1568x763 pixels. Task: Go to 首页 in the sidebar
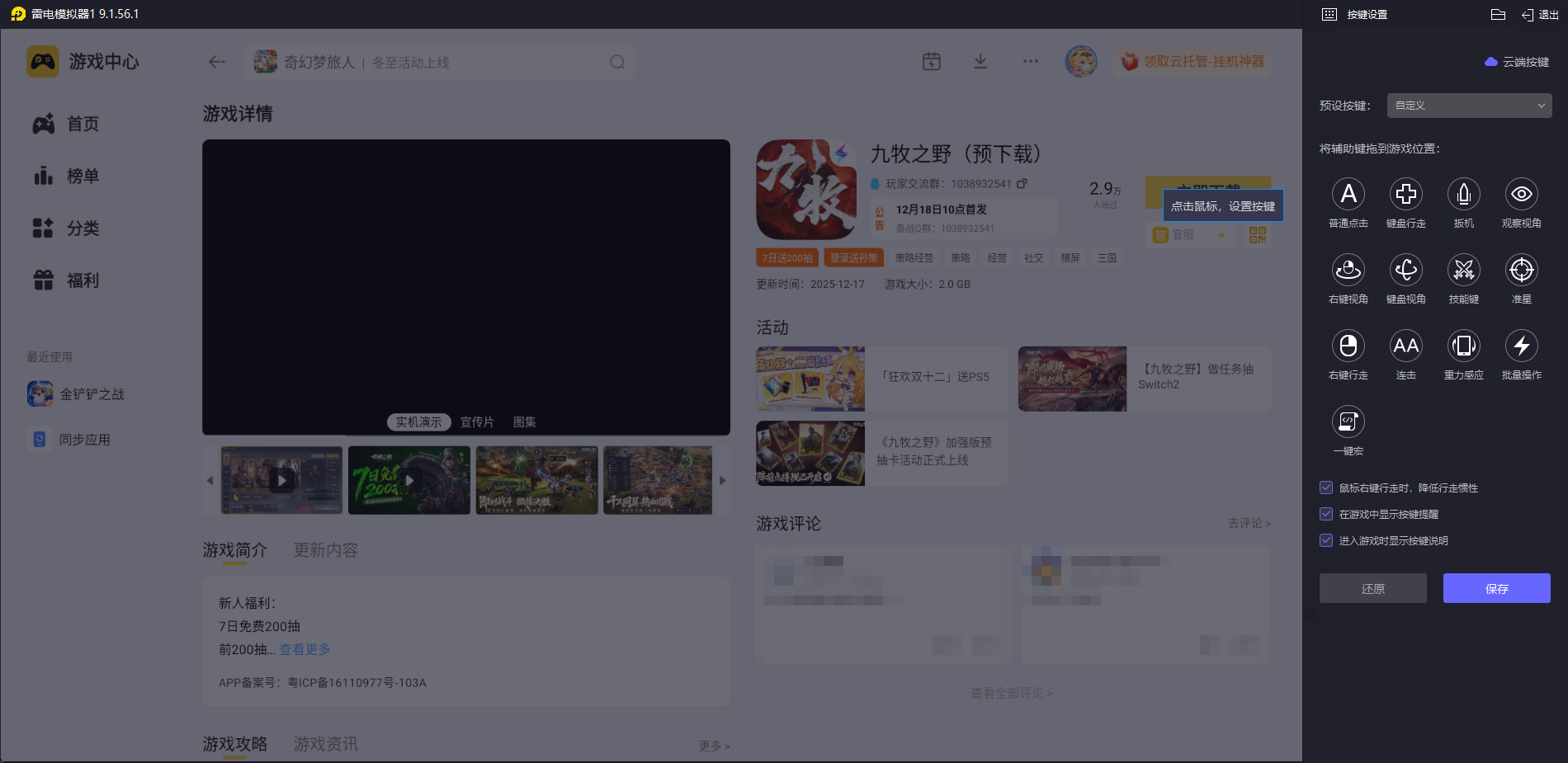pyautogui.click(x=66, y=124)
